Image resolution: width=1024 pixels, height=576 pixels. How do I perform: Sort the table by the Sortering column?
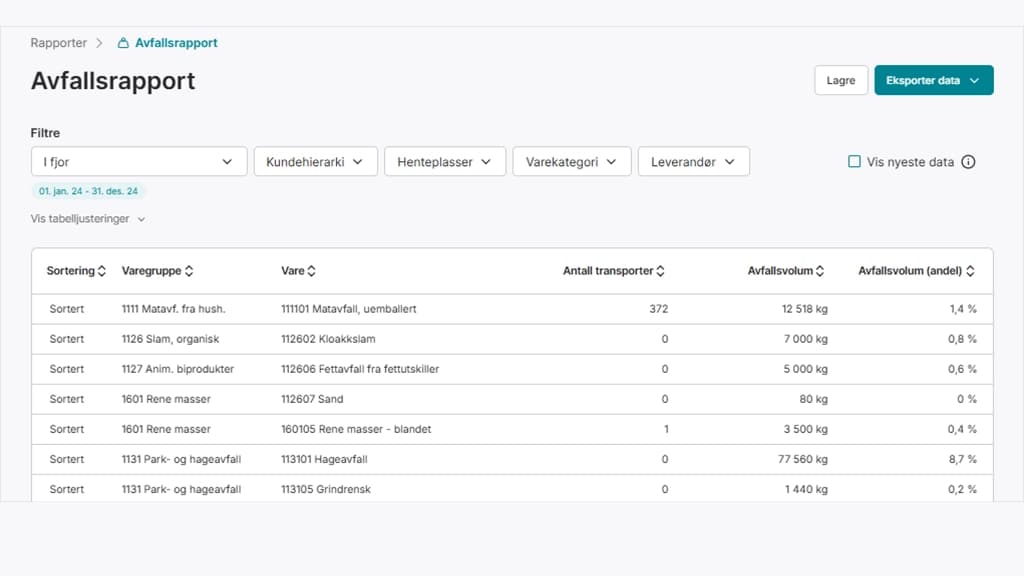76,270
